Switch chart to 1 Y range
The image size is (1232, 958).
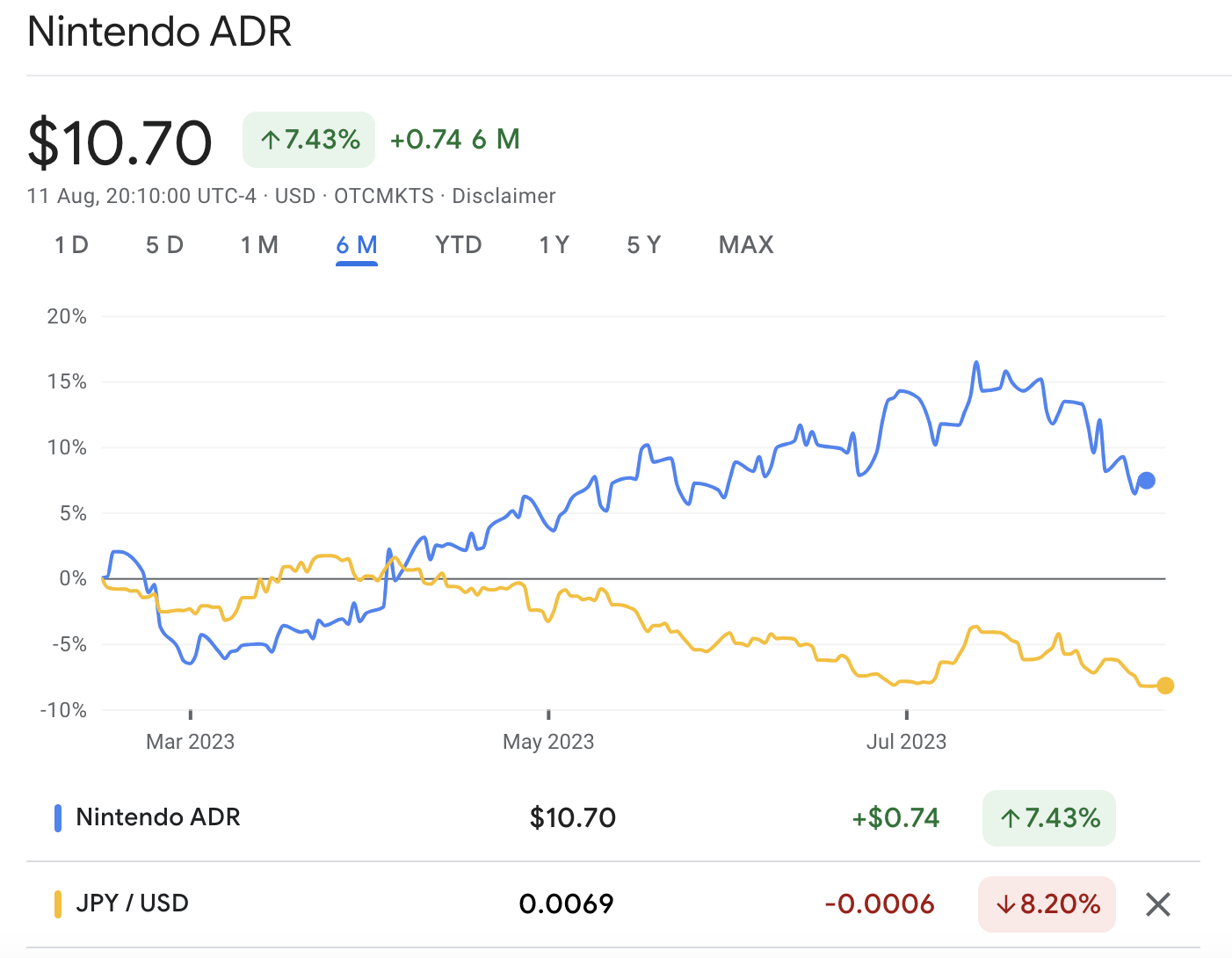click(554, 245)
